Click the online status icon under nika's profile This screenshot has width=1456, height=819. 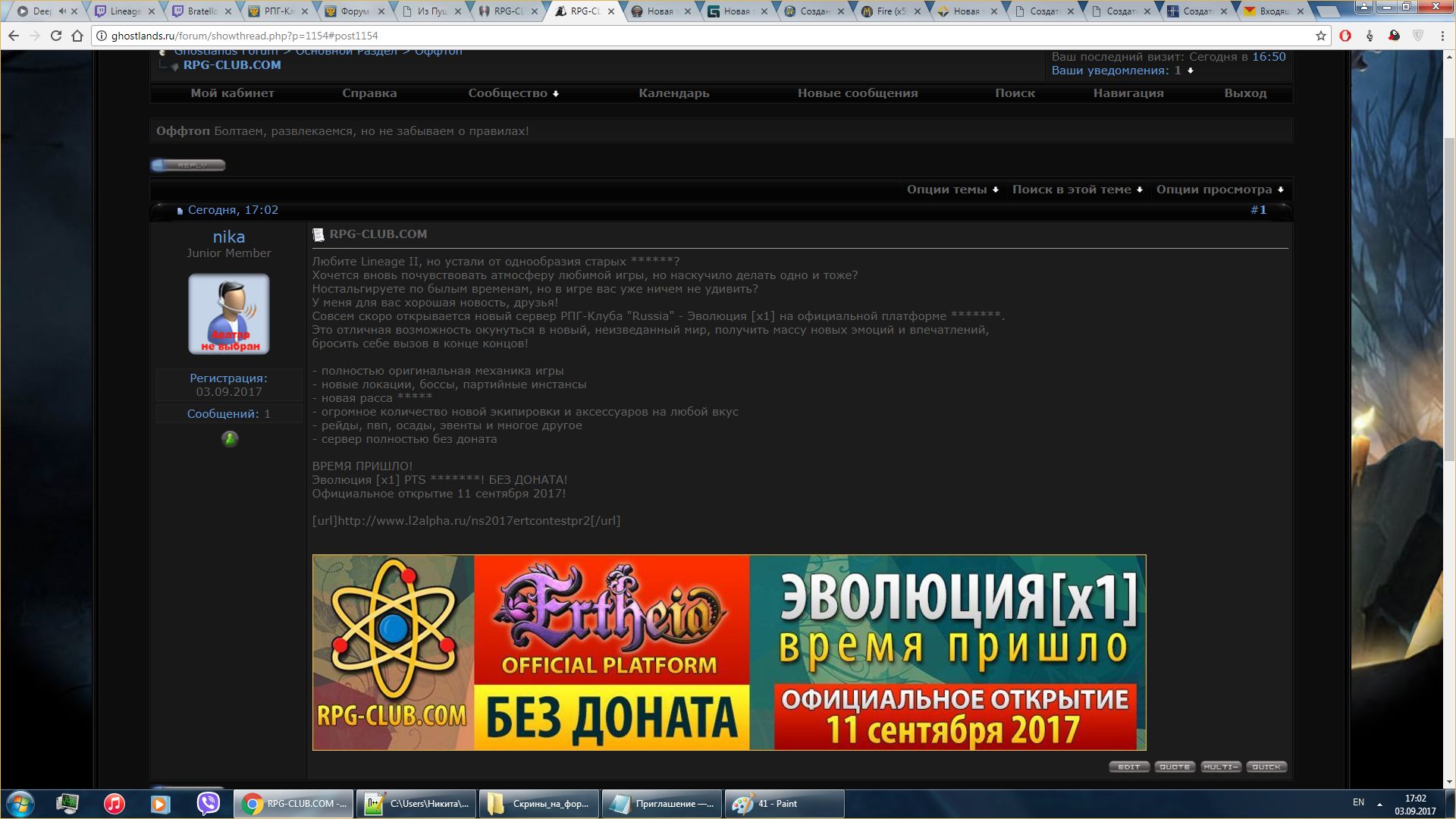[229, 438]
